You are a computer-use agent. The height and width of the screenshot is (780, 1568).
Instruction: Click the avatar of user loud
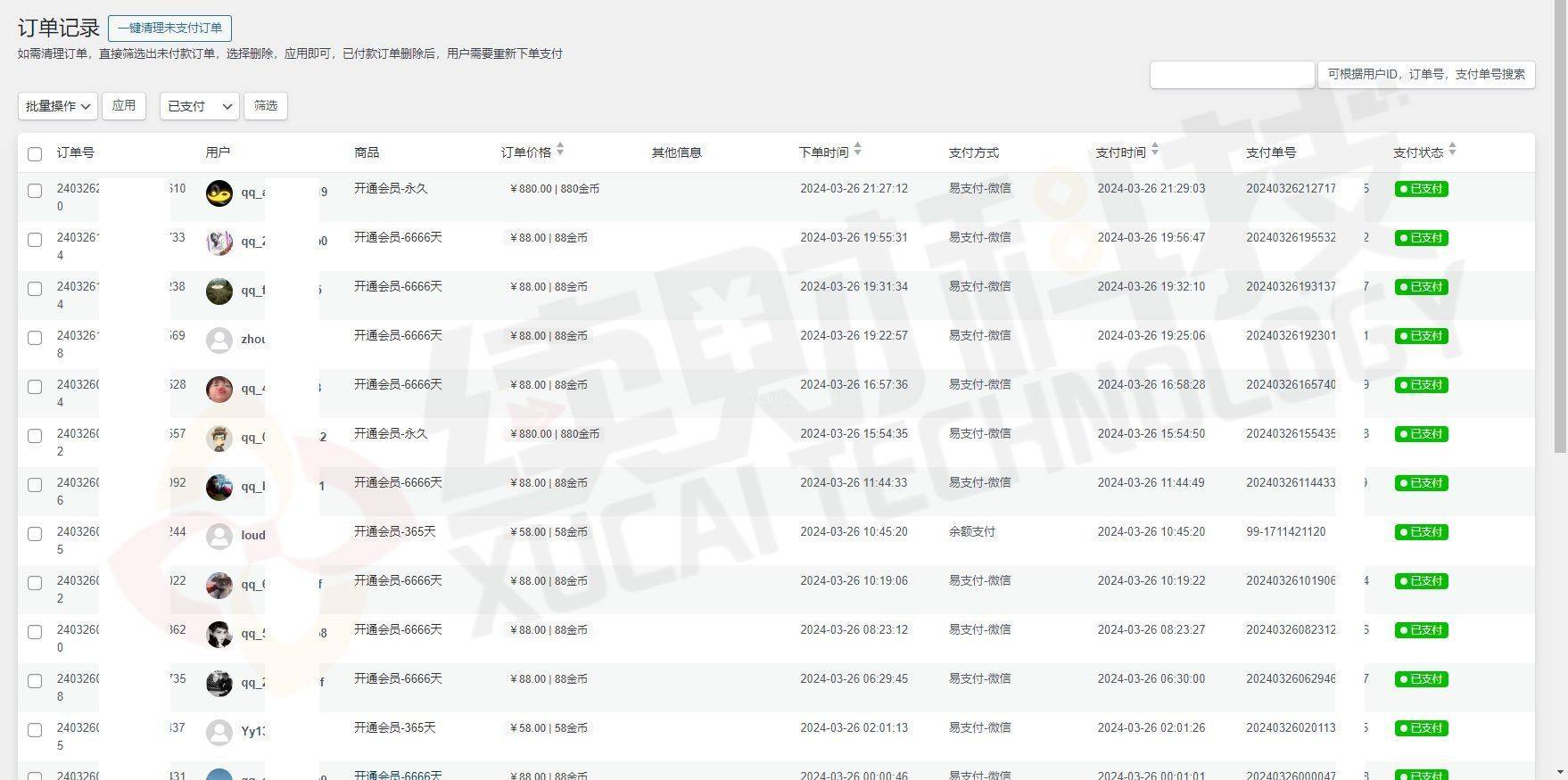(x=219, y=536)
